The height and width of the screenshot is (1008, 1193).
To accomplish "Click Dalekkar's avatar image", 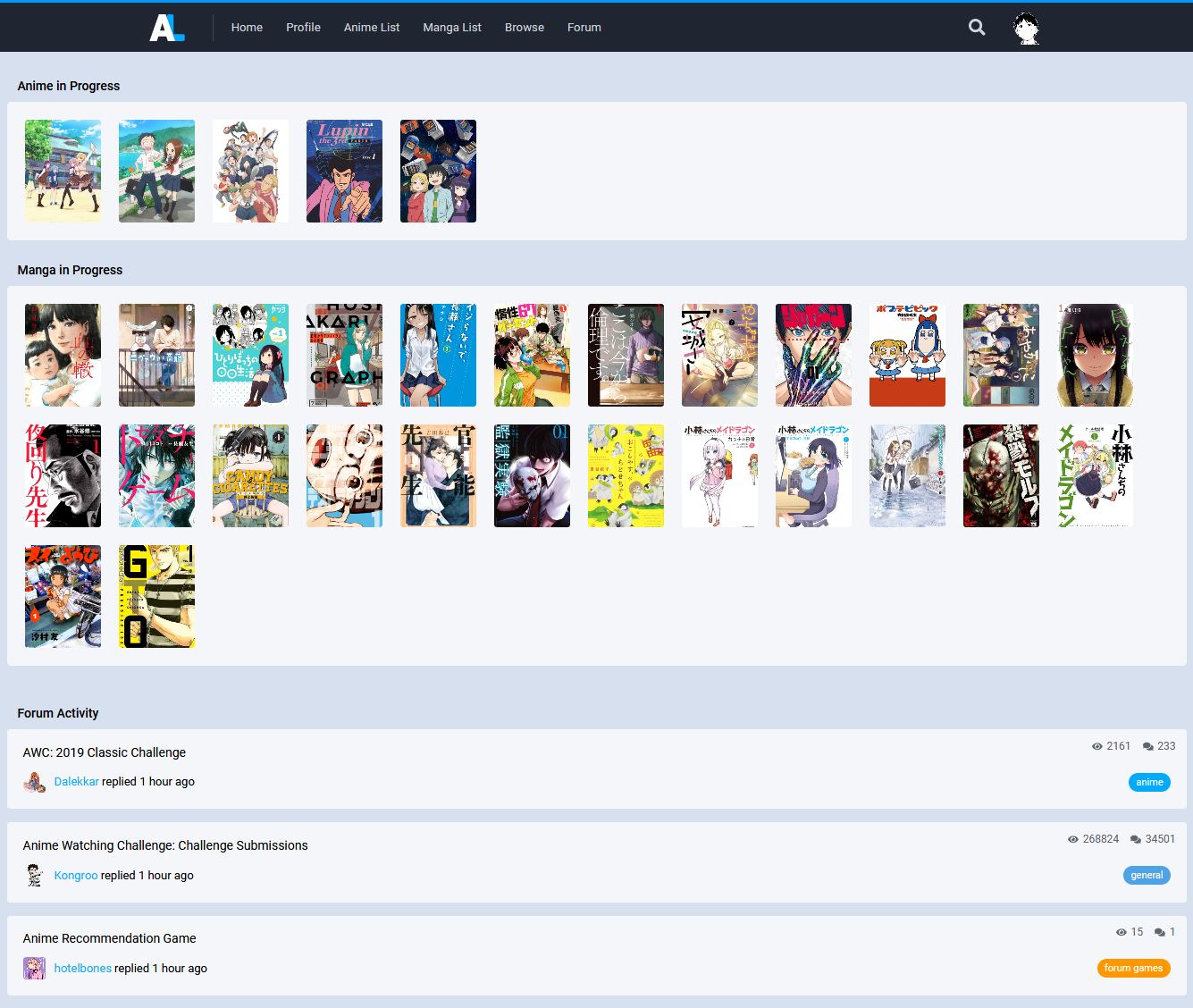I will click(x=34, y=782).
